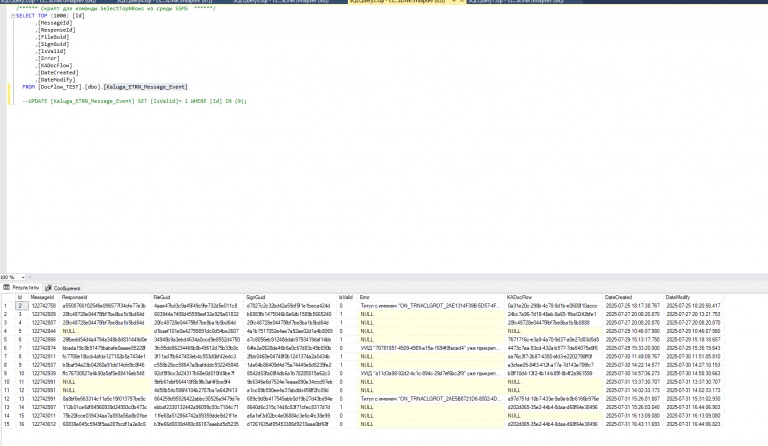Image resolution: width=768 pixels, height=446 pixels.
Task: Click DateCreated cell 2025-07-31 14:02:33.173
Action: click(633, 390)
